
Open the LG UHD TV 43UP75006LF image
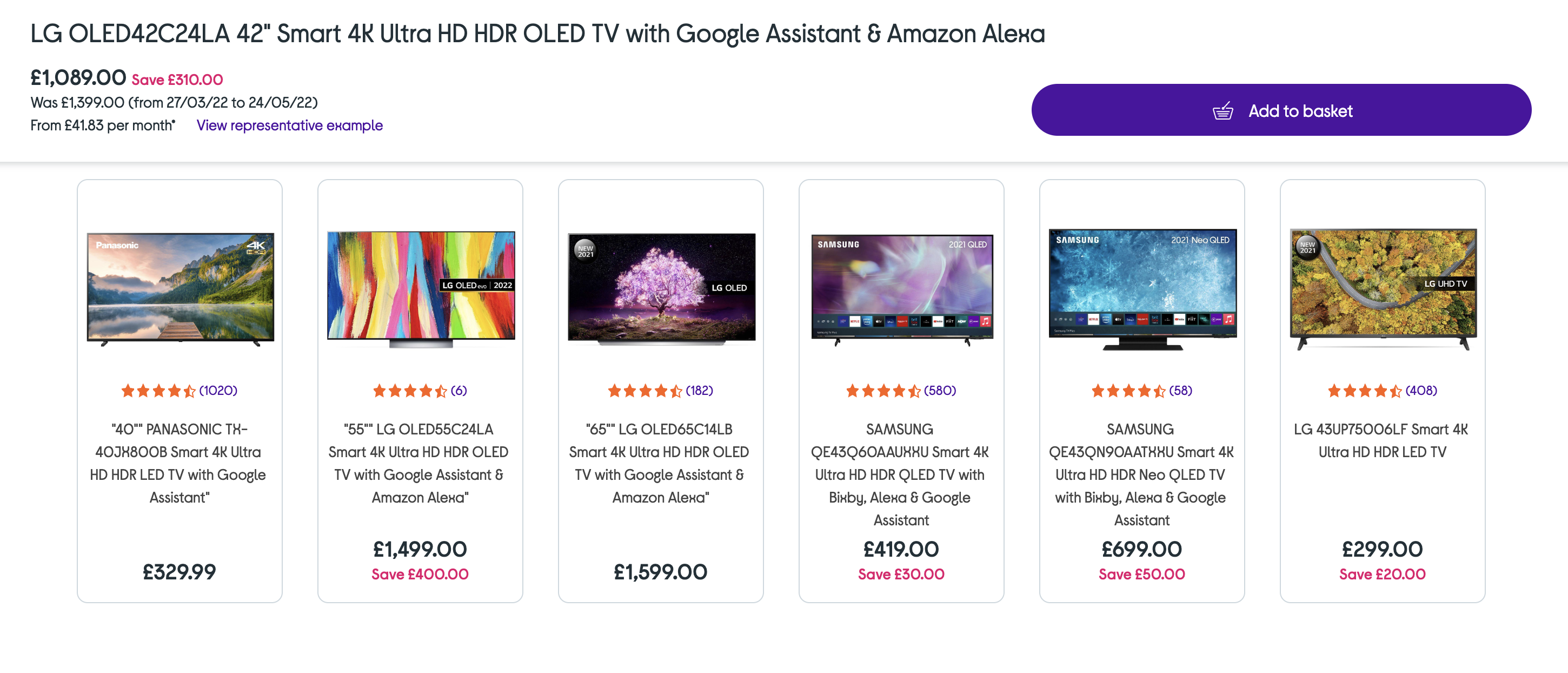click(1383, 290)
